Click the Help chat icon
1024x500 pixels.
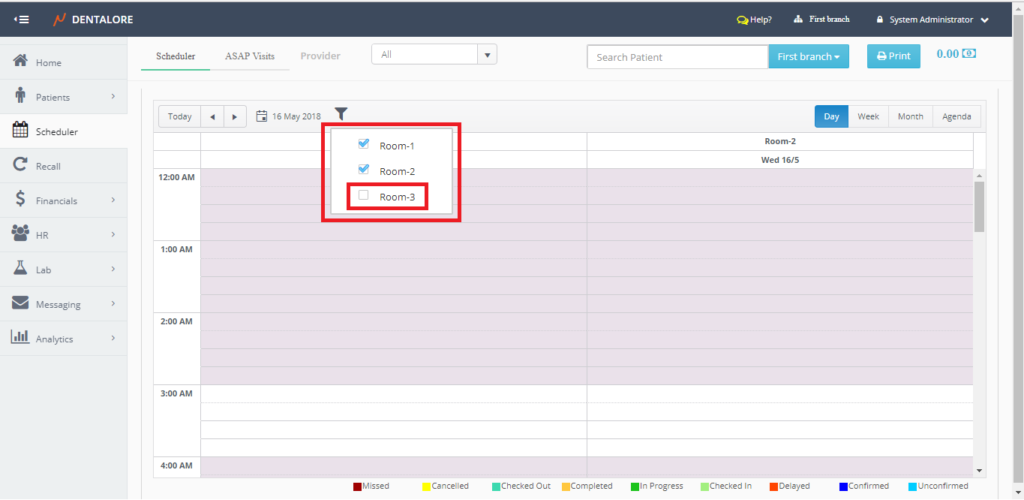[x=741, y=19]
